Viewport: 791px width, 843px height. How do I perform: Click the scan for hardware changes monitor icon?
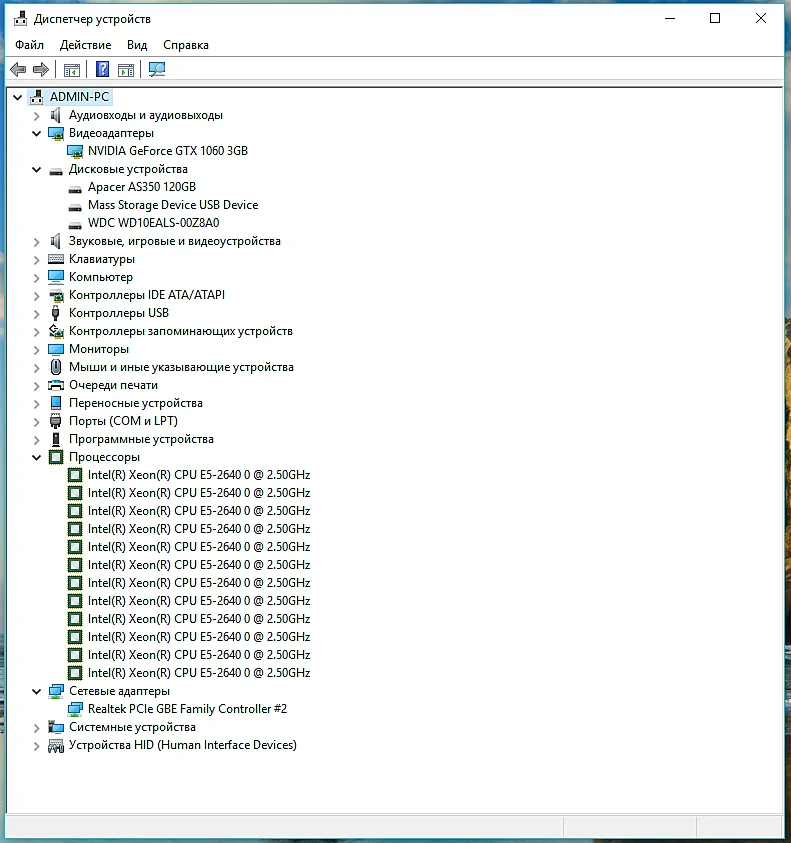157,69
